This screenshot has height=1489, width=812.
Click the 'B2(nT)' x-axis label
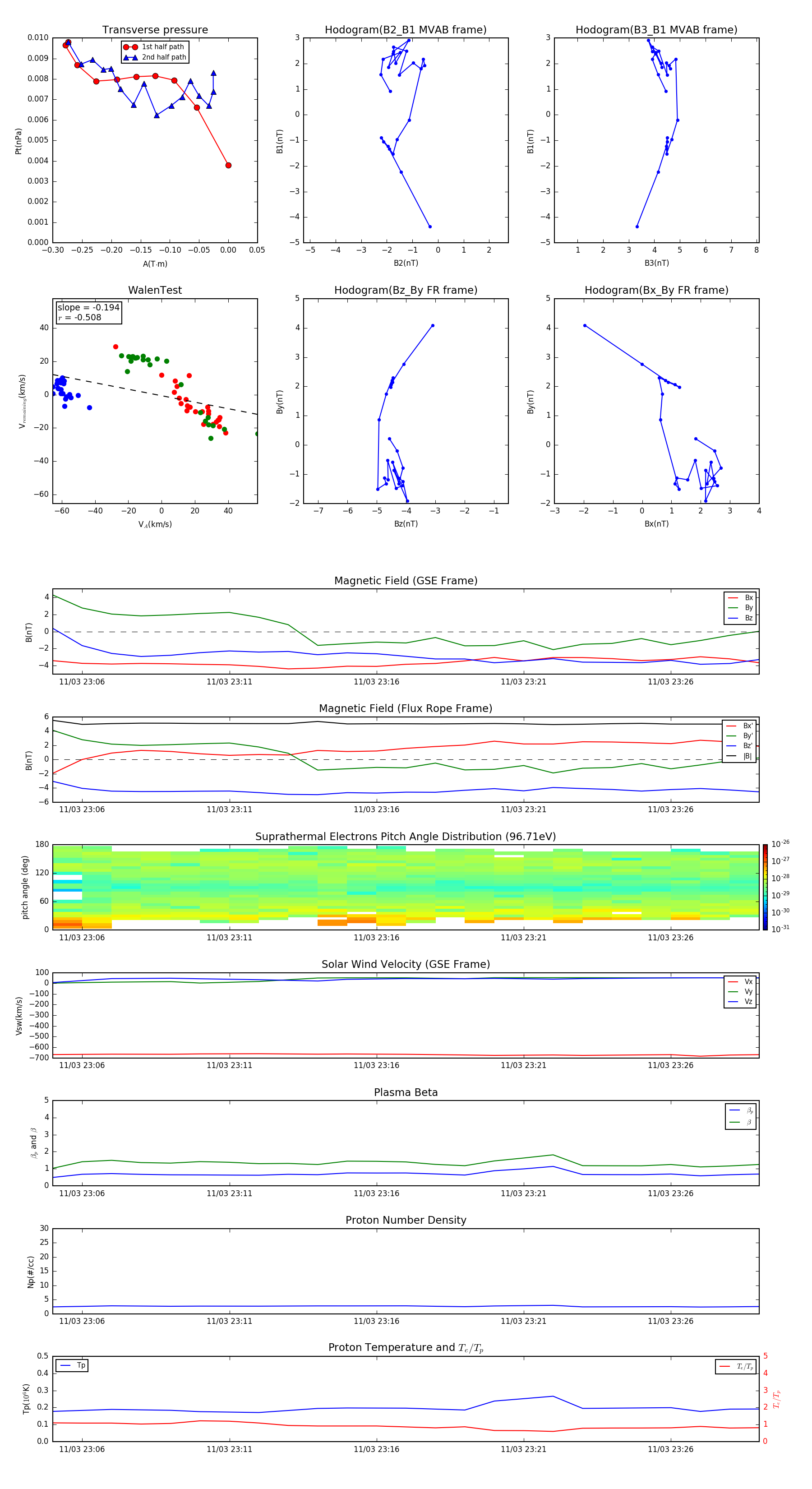[x=406, y=264]
